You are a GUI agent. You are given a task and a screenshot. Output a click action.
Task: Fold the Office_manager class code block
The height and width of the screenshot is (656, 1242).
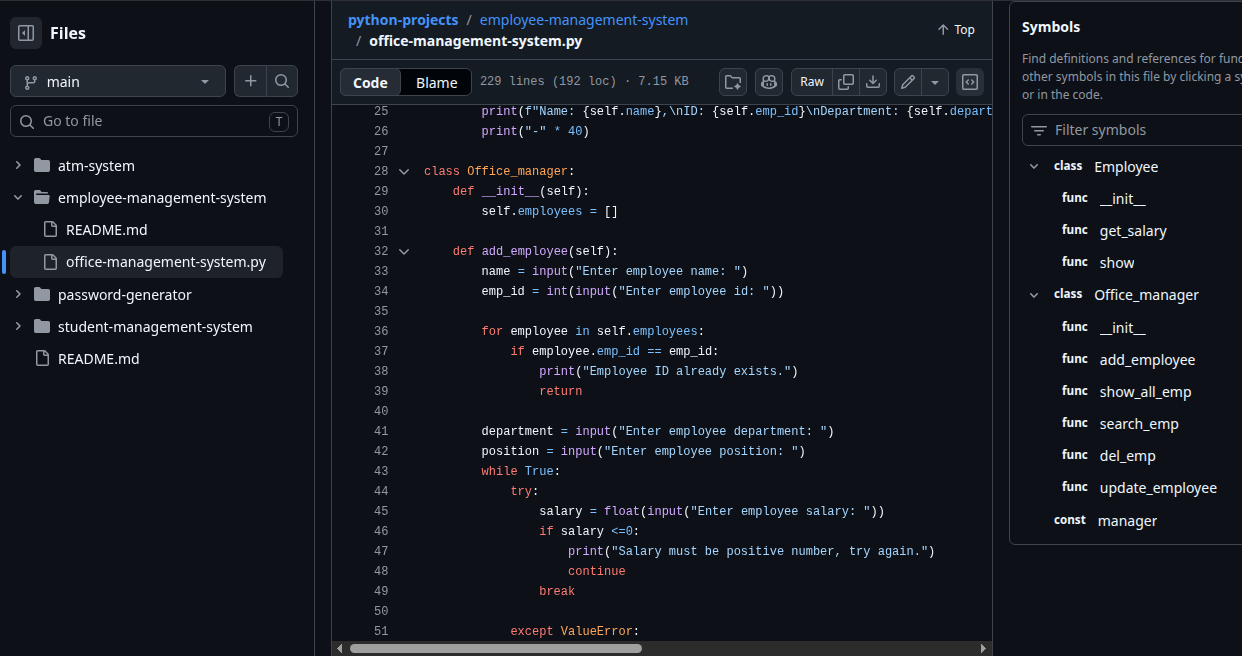[x=404, y=171]
